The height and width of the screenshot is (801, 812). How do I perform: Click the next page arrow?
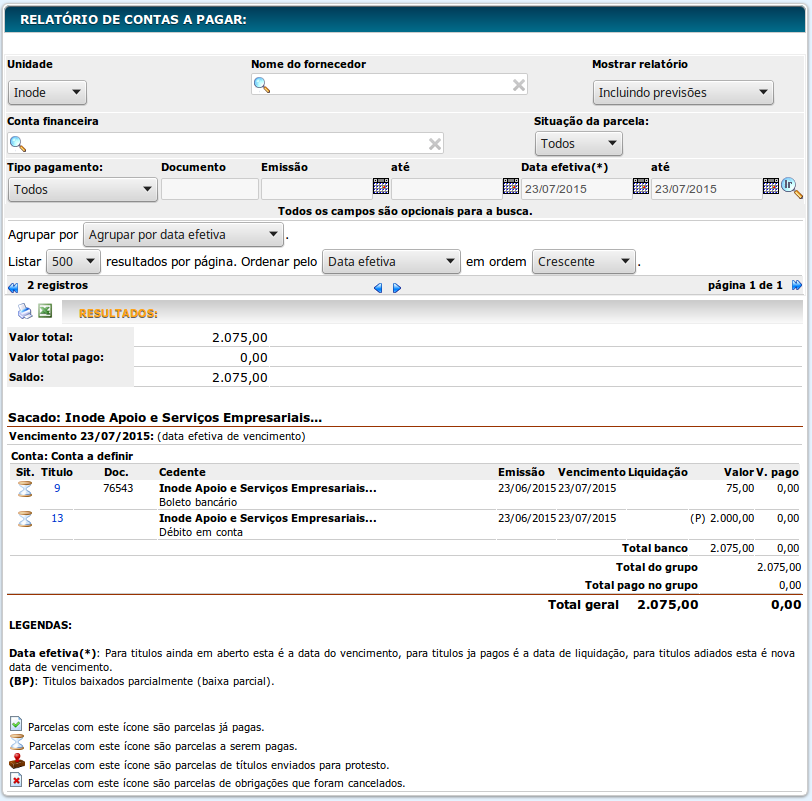[x=397, y=288]
